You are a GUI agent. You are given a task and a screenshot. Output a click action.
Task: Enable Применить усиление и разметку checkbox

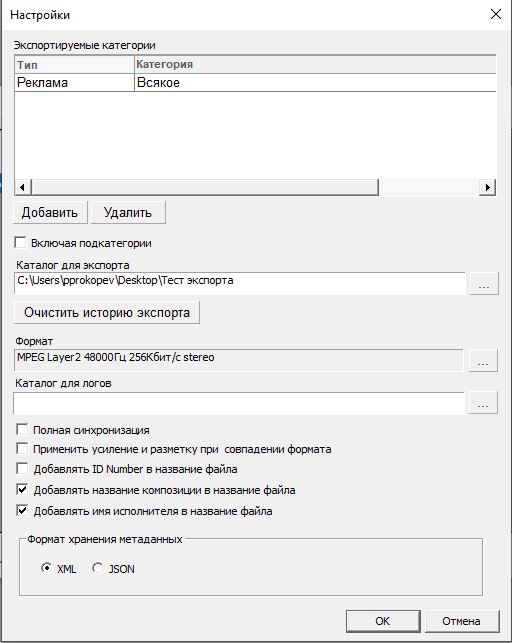click(22, 448)
